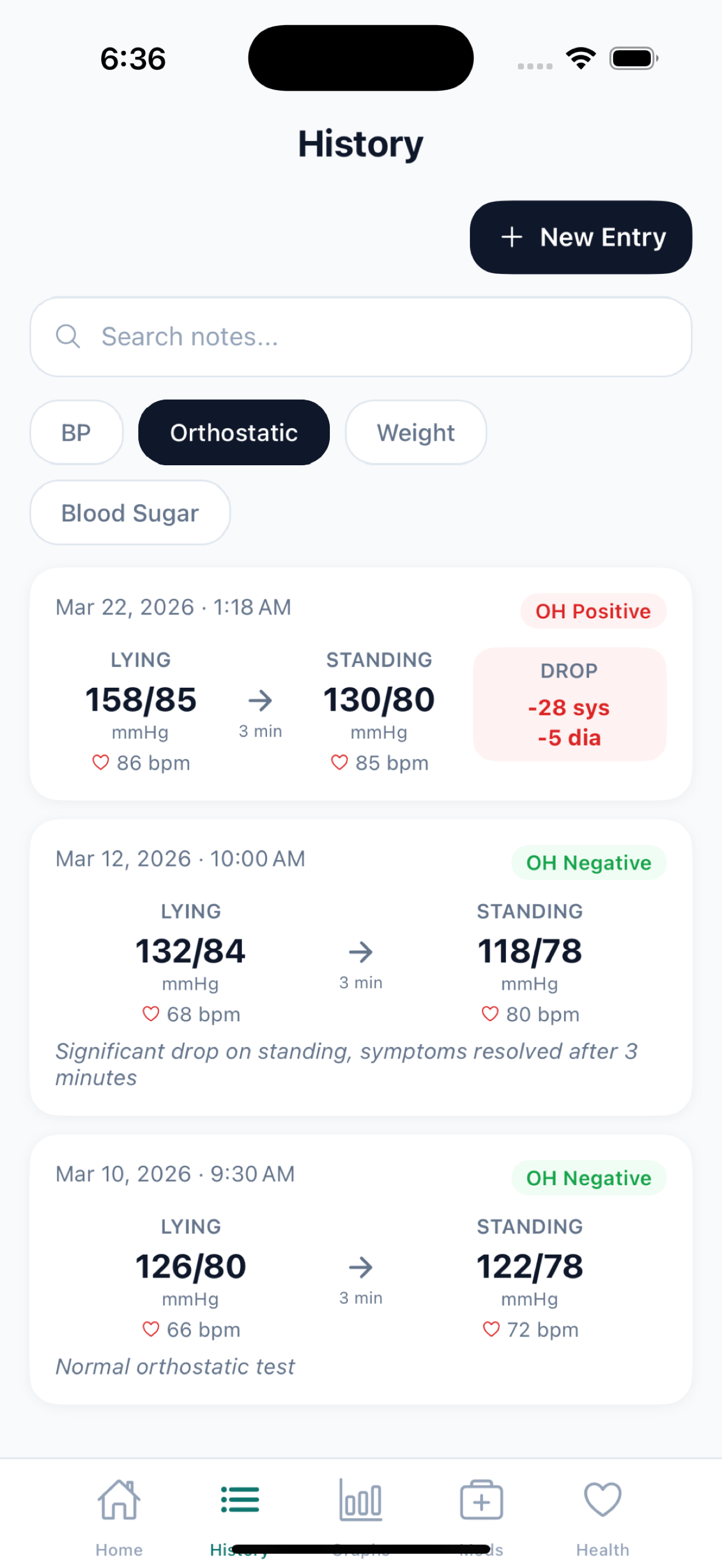
Task: Tap the Meds first-aid kit icon
Action: point(481,1500)
